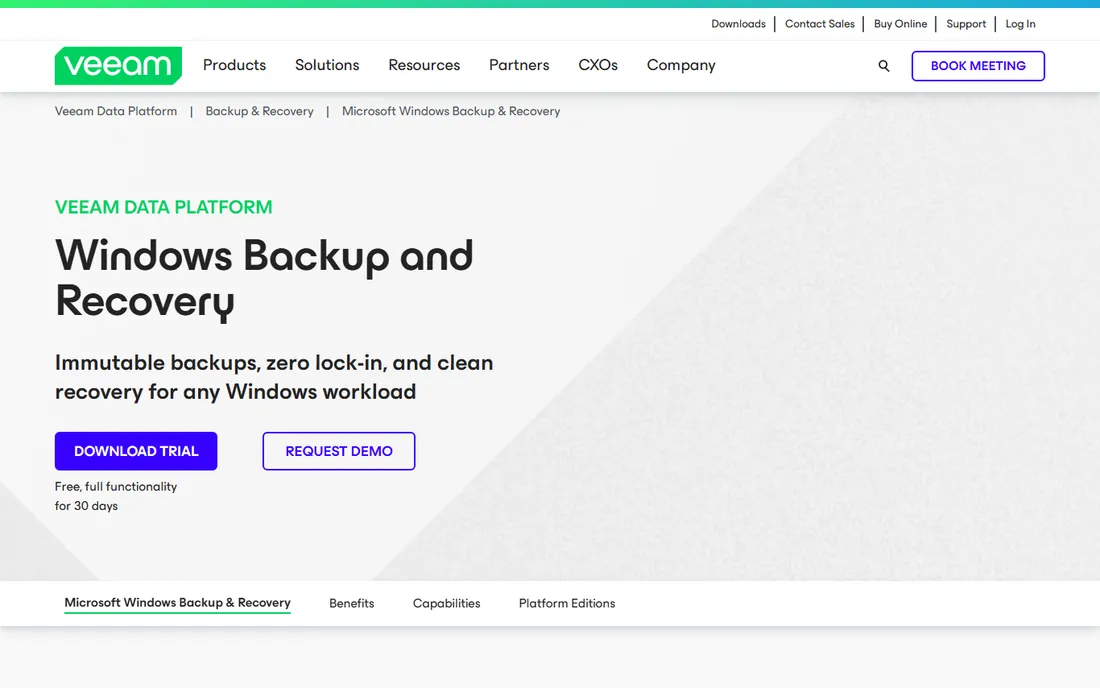Open the CXOs menu
Viewport: 1100px width, 688px height.
tap(598, 65)
